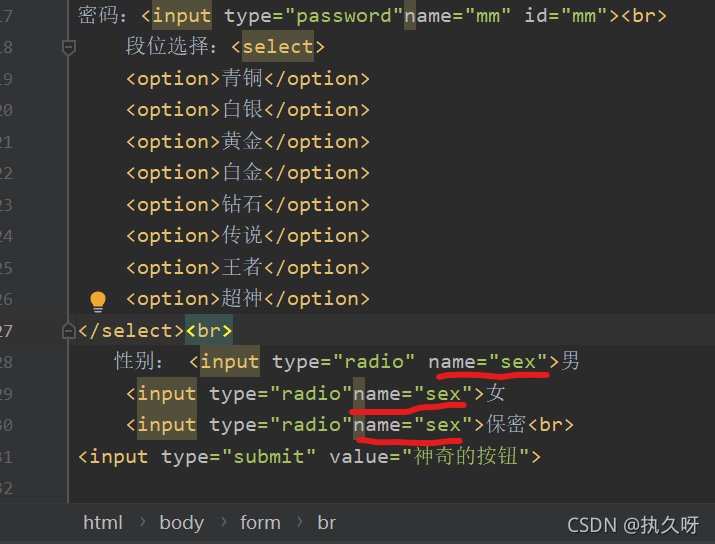Click the 性别 label text
Screen dimensions: 715x544
(138, 362)
